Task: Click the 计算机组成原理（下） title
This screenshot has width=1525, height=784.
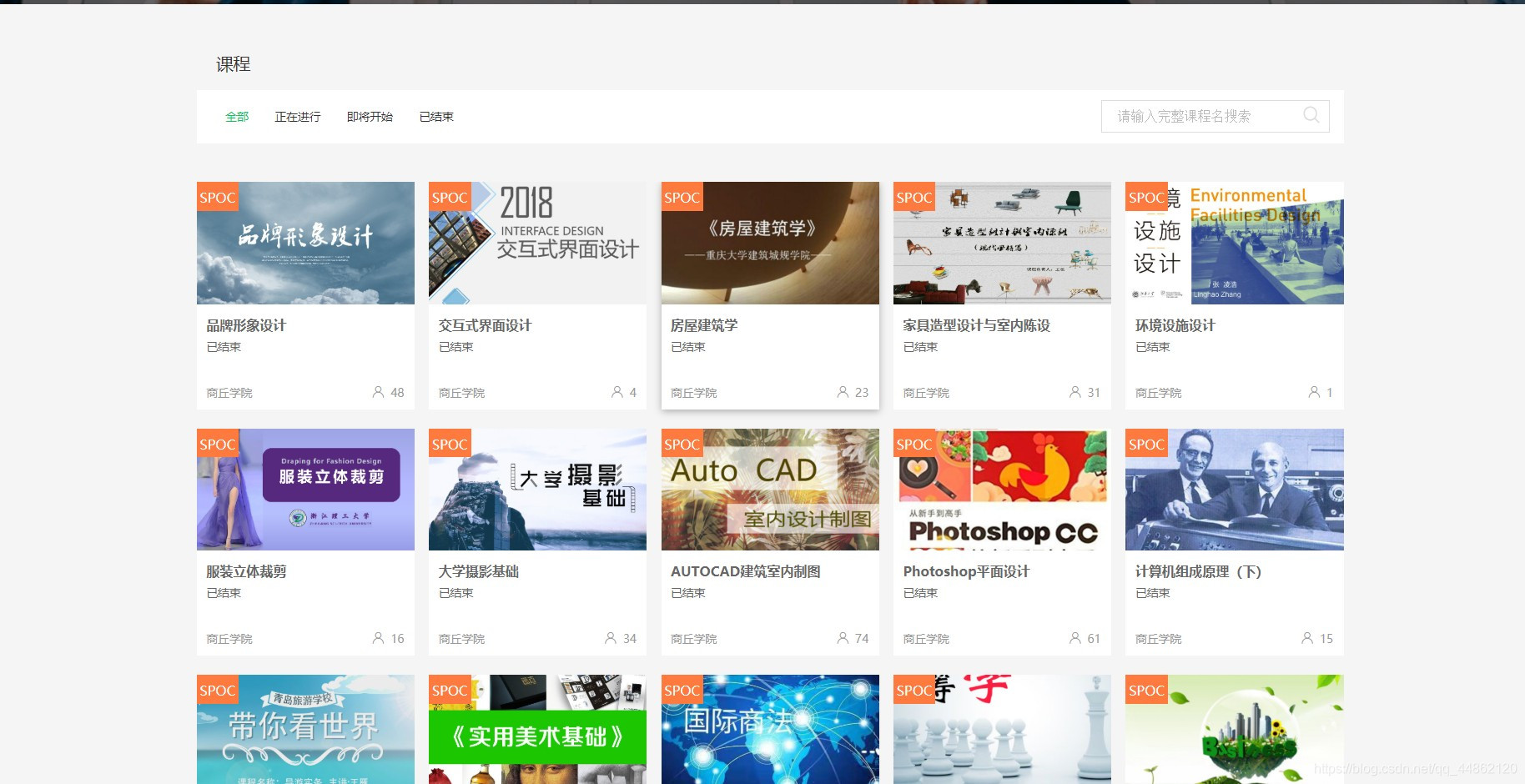Action: click(1198, 571)
